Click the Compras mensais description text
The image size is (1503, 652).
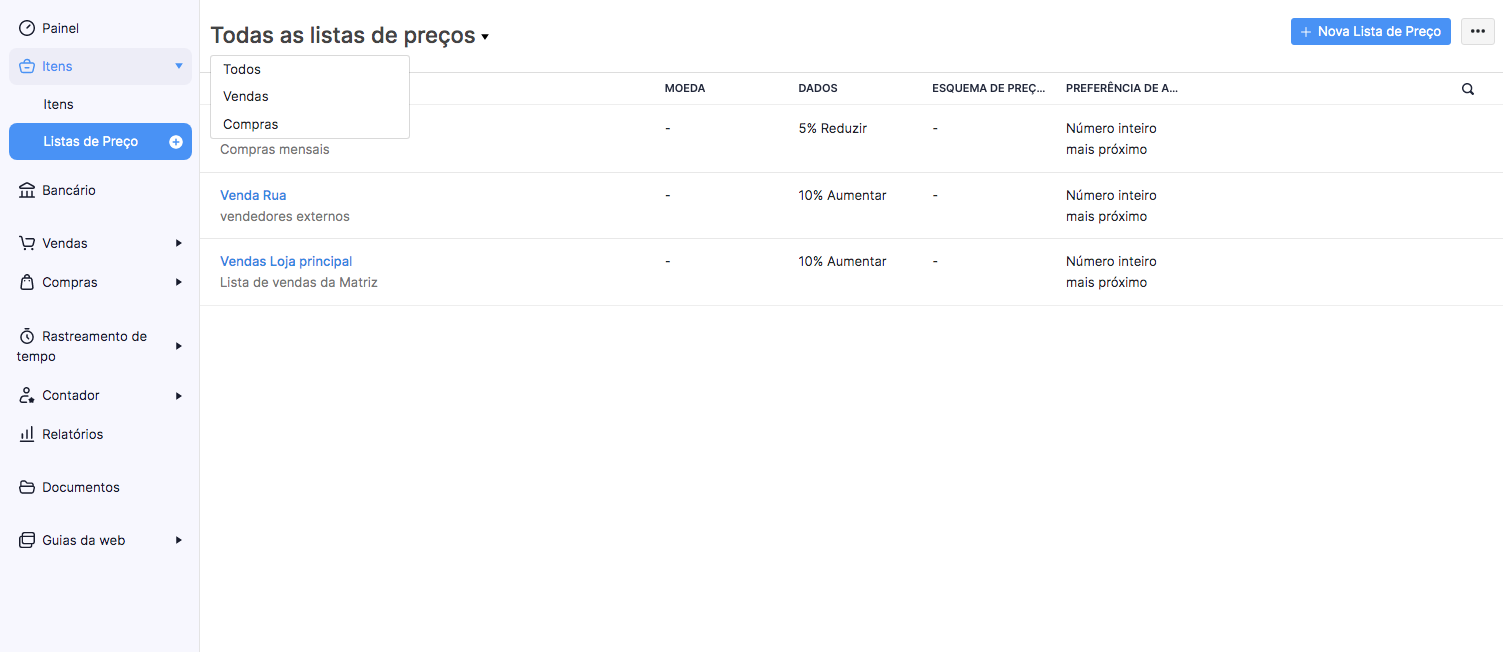pyautogui.click(x=275, y=149)
